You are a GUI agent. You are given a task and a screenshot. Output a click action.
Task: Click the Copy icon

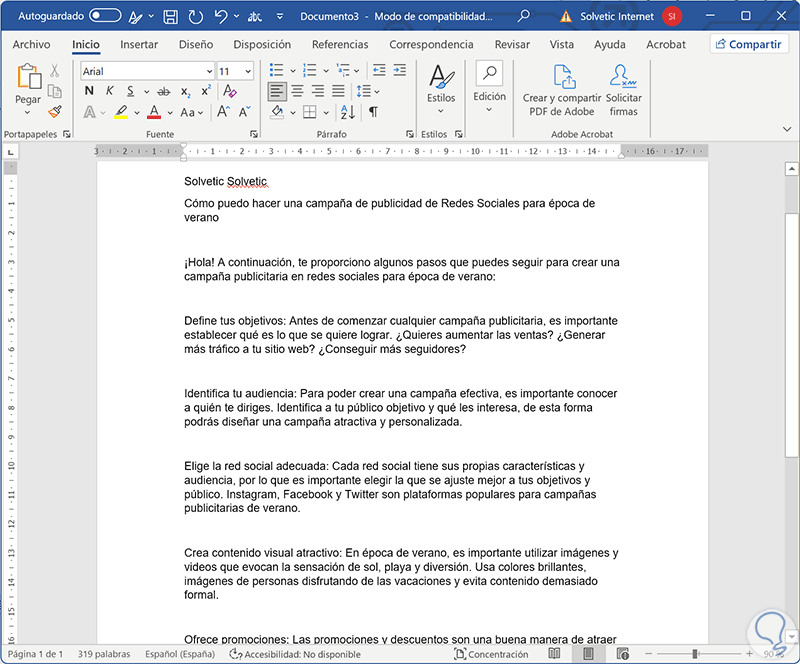[55, 91]
